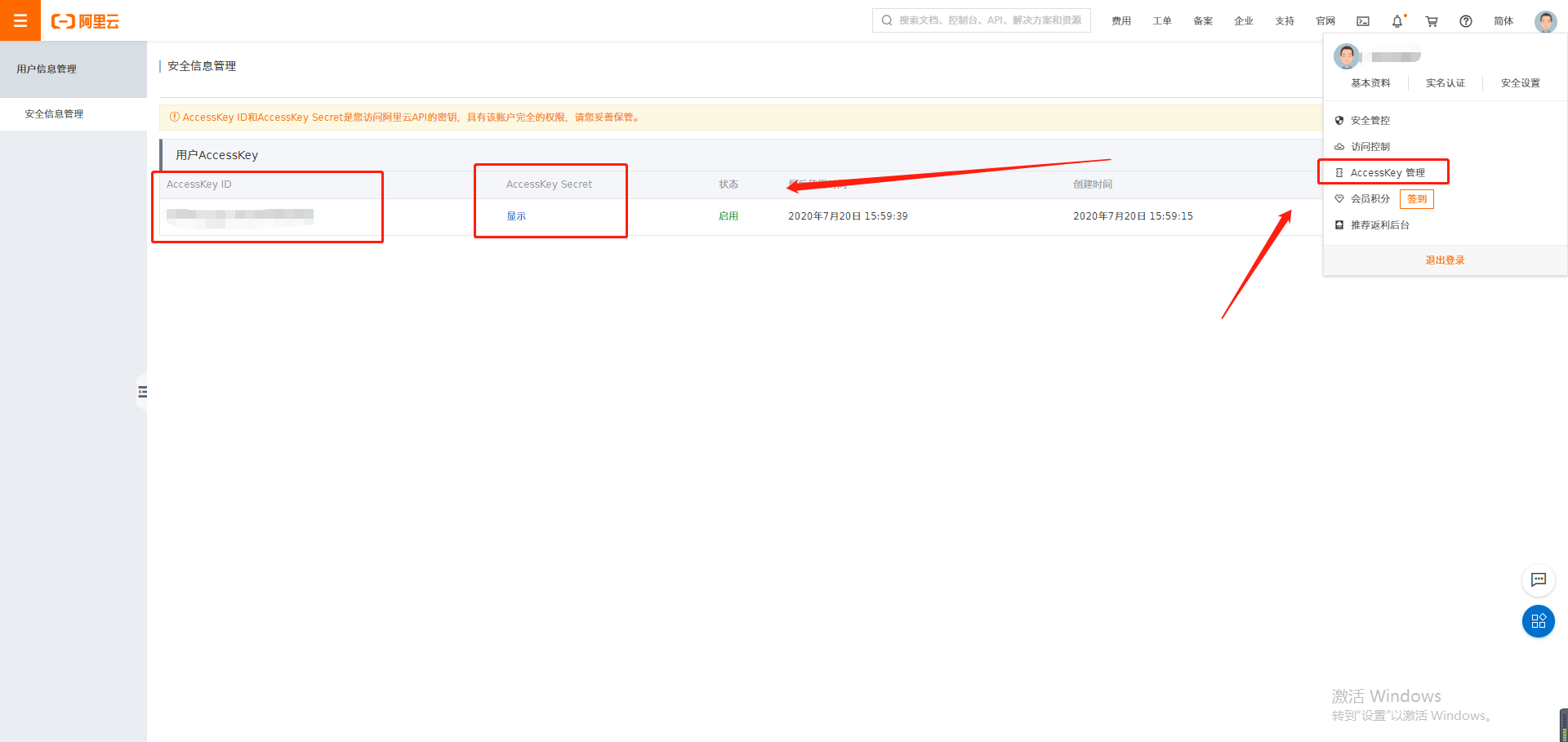Image resolution: width=1568 pixels, height=742 pixels.
Task: Focus the top search box
Action: [982, 20]
